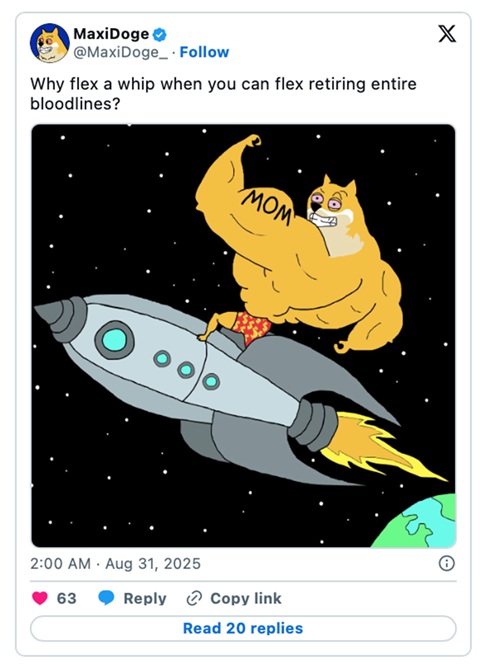This screenshot has width=485, height=670.
Task: Click the blue reply speech bubble icon
Action: pyautogui.click(x=106, y=598)
